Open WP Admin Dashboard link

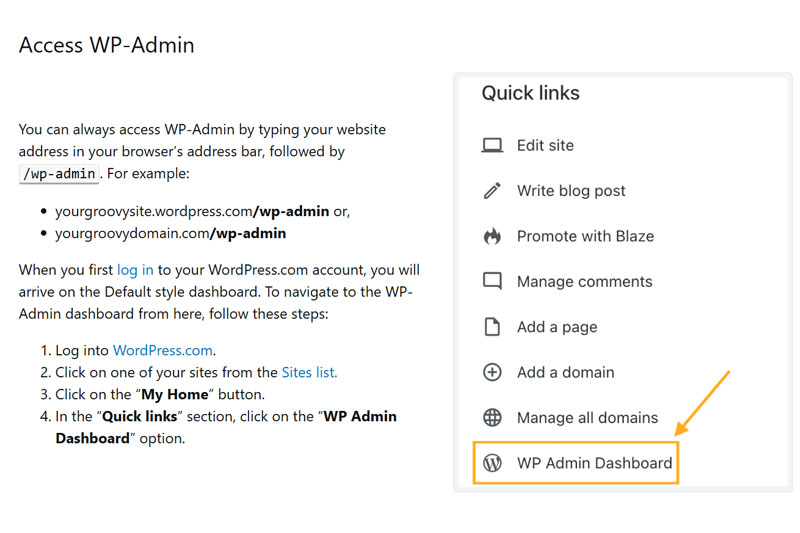tap(594, 463)
